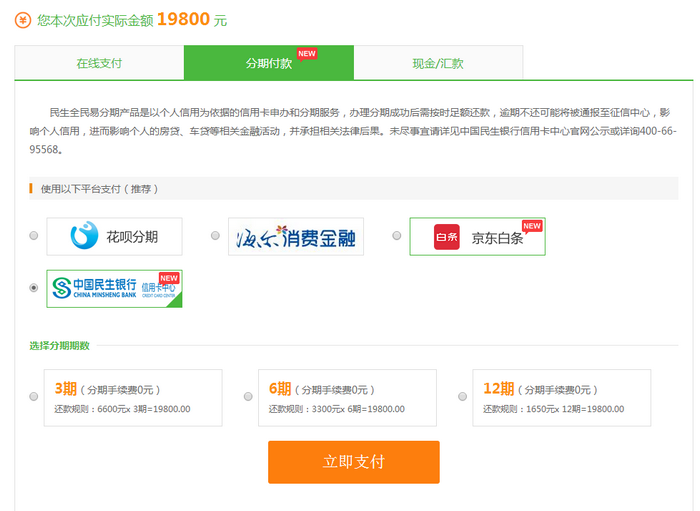Image resolution: width=700 pixels, height=511 pixels.
Task: Click the yen currency icon at top
Action: (x=23, y=18)
